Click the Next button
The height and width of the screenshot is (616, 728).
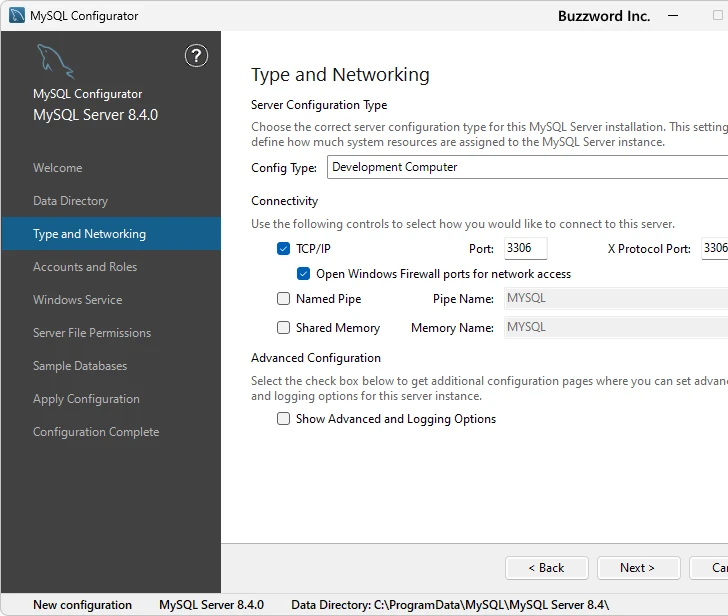tap(639, 568)
